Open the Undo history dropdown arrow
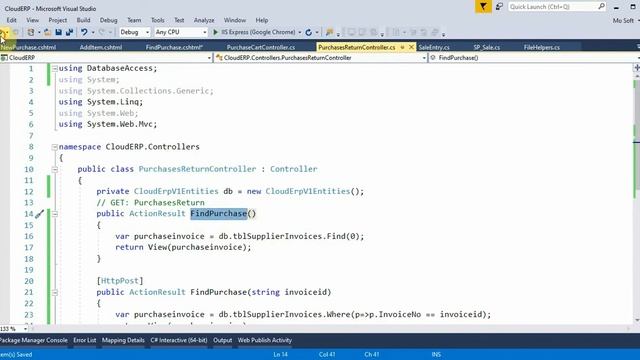Image resolution: width=640 pixels, height=360 pixels. click(x=93, y=32)
